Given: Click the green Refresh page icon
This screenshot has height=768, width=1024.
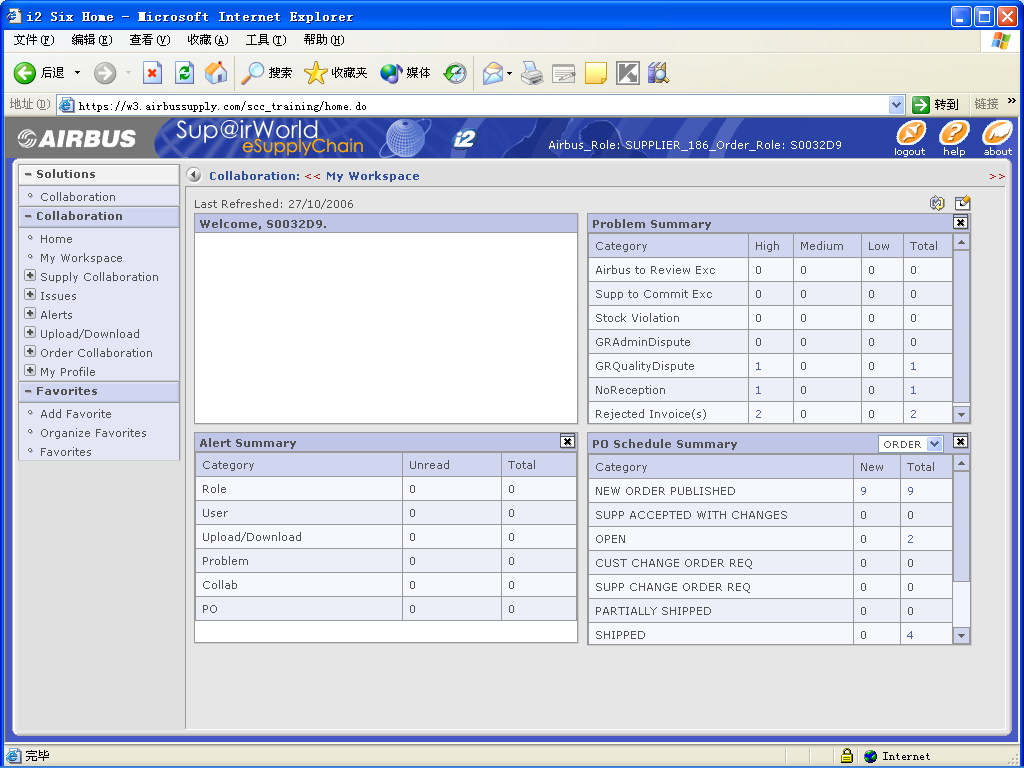Looking at the screenshot, I should (x=185, y=72).
